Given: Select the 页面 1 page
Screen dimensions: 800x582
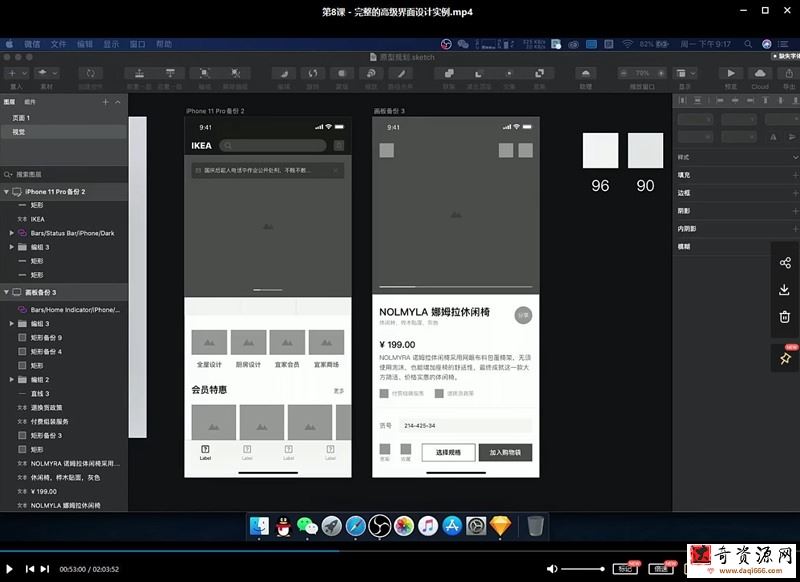Looking at the screenshot, I should point(21,118).
